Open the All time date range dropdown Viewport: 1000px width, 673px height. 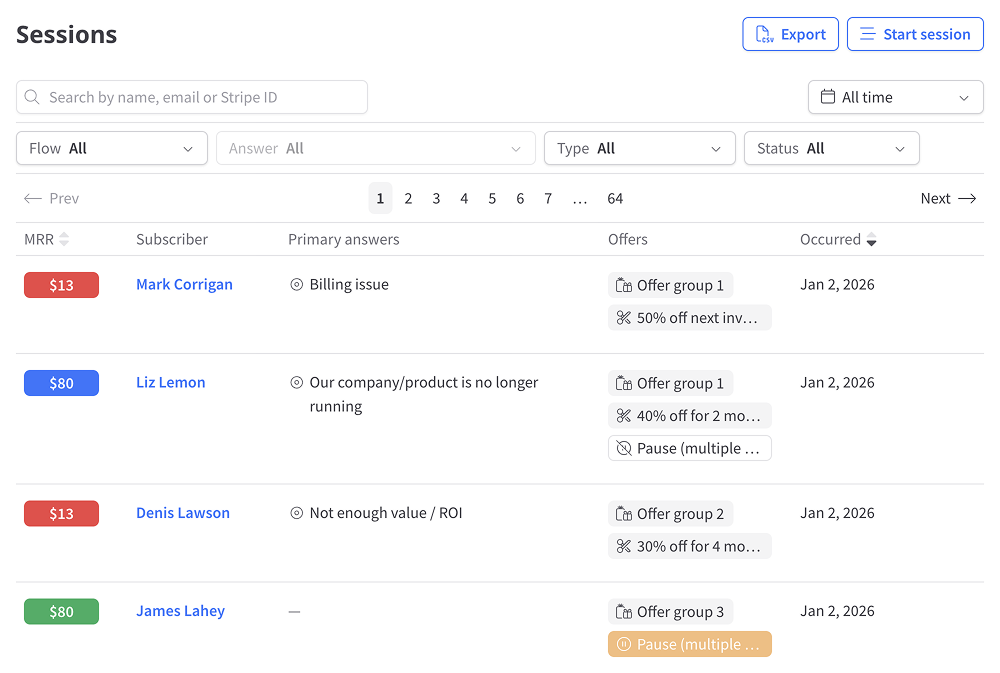click(x=895, y=97)
